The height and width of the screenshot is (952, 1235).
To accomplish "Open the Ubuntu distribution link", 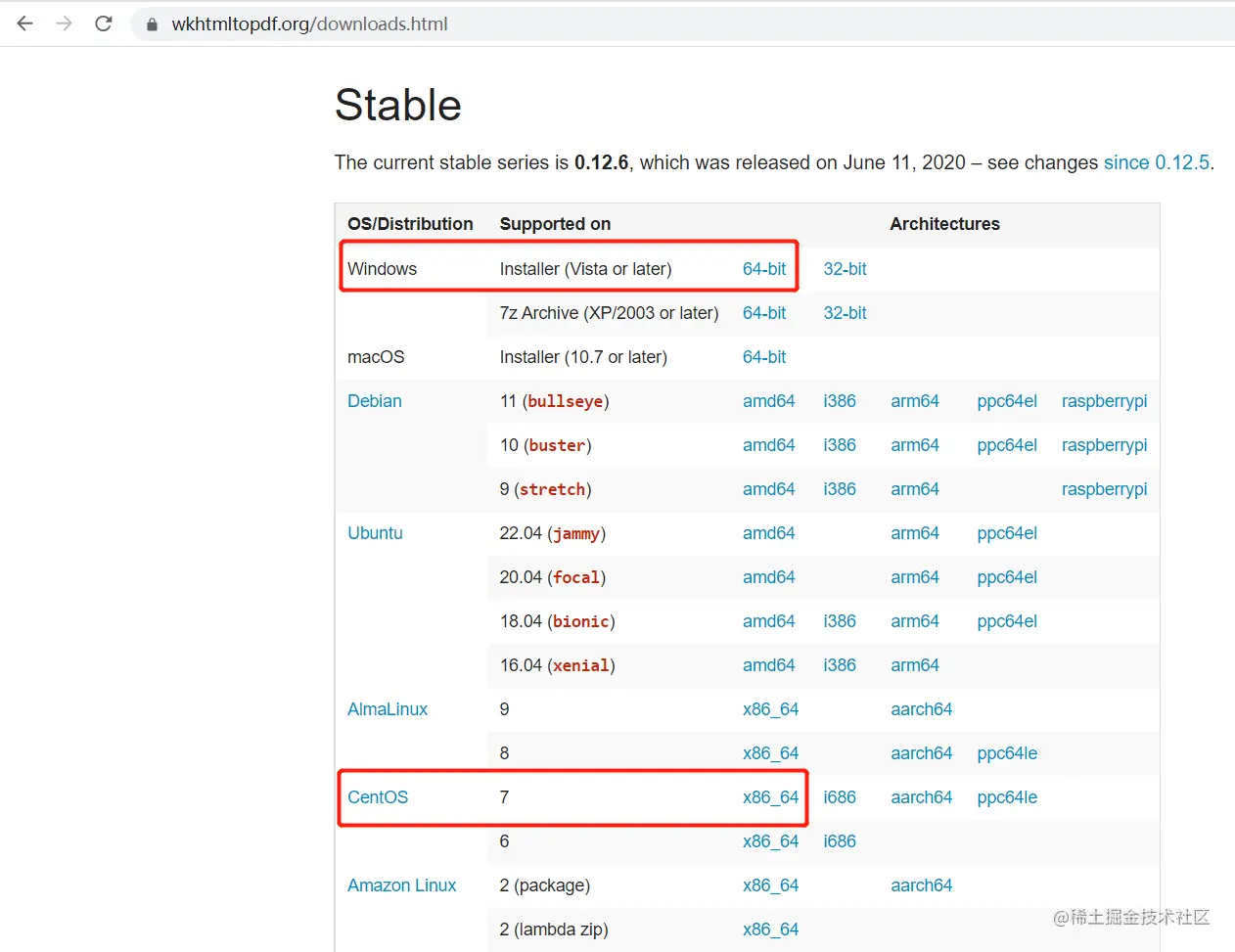I will point(375,533).
